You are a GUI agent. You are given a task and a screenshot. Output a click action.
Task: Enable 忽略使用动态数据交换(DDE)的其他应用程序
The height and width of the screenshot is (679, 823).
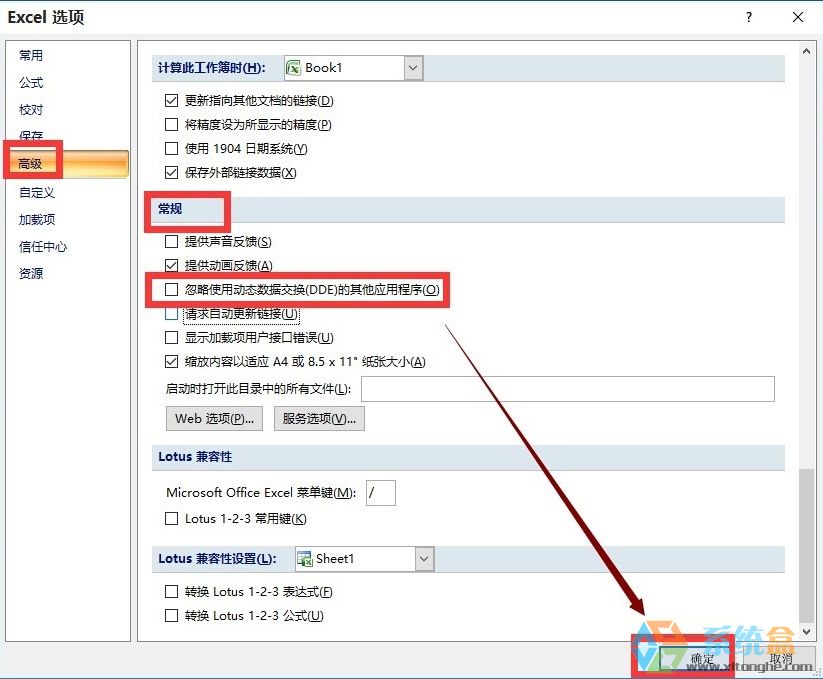point(171,290)
